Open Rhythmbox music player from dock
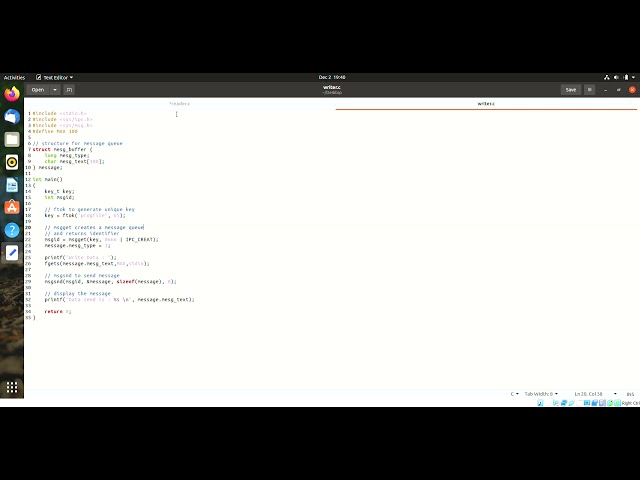Viewport: 640px width, 480px height. click(x=12, y=162)
